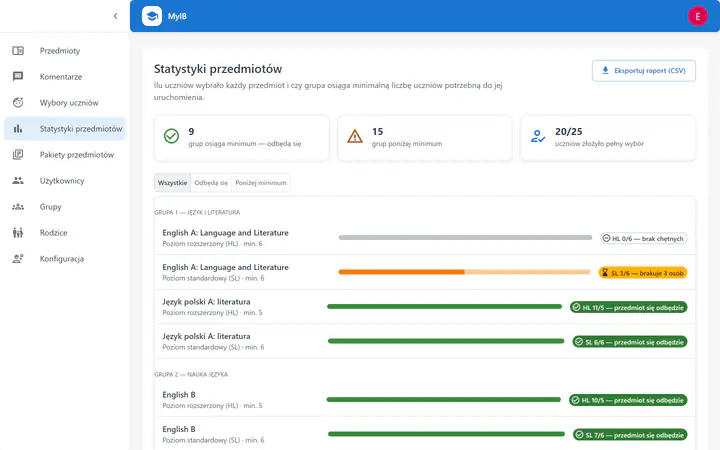720x450 pixels.
Task: Filter by Poniżej minimum
Action: [261, 183]
